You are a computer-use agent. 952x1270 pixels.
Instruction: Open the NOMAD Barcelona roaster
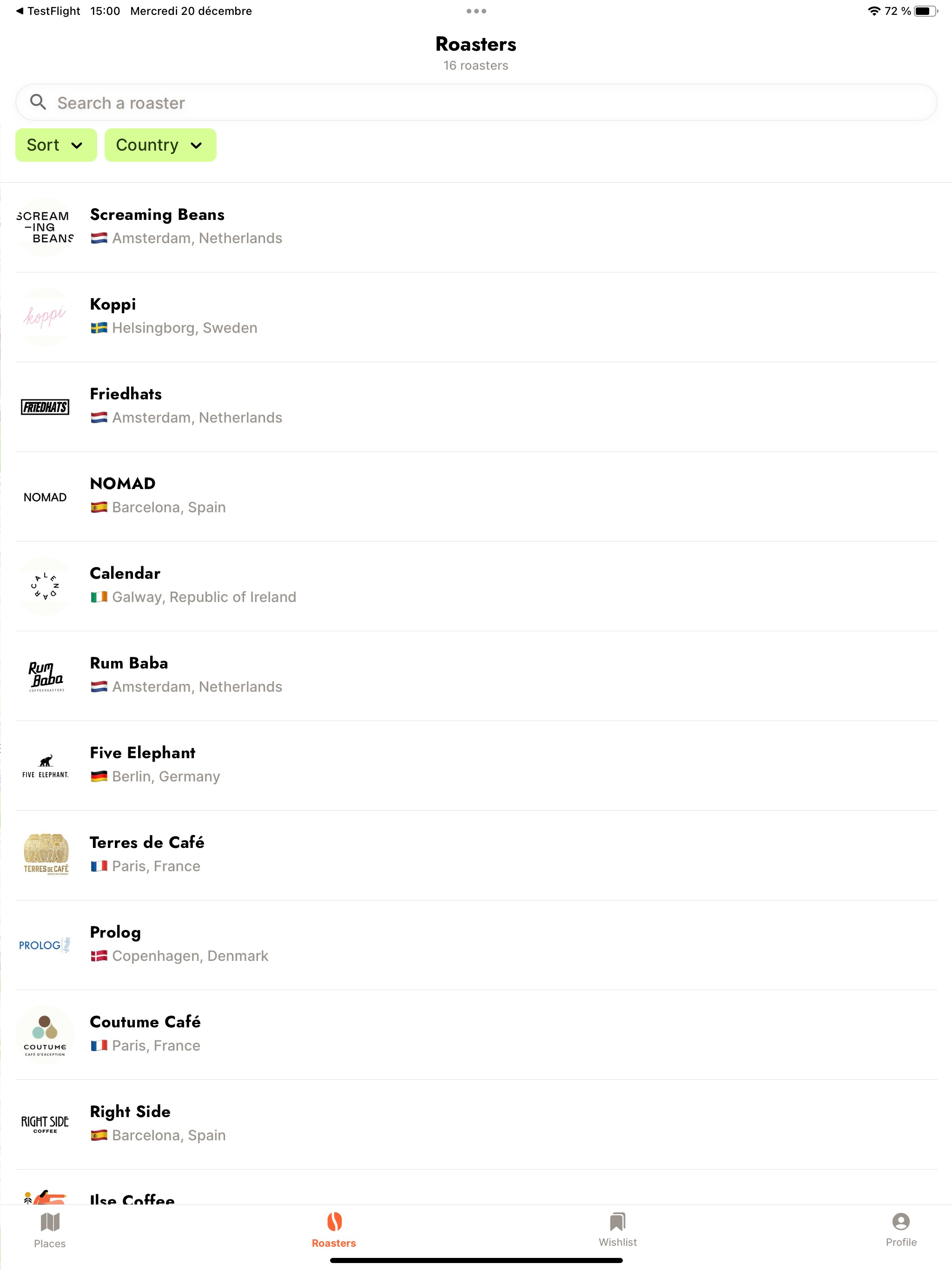coord(476,496)
